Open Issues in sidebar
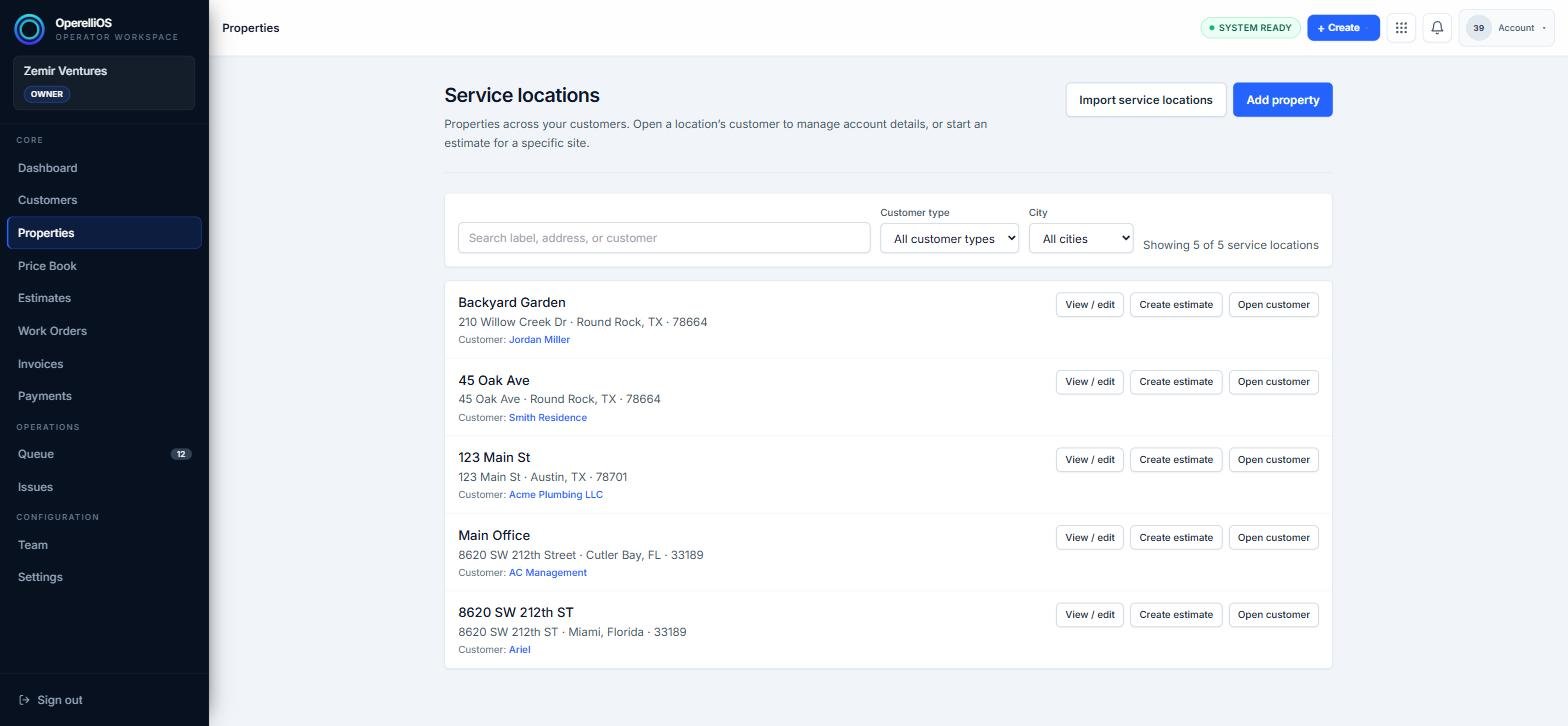This screenshot has height=726, width=1568. (x=104, y=487)
